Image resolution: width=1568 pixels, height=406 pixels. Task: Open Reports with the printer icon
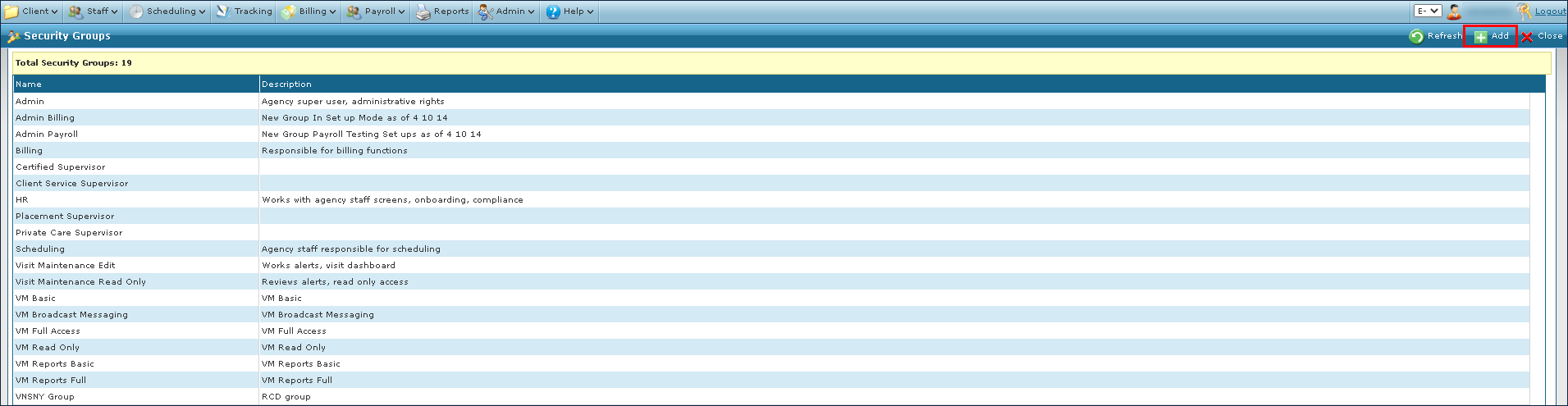tap(441, 11)
